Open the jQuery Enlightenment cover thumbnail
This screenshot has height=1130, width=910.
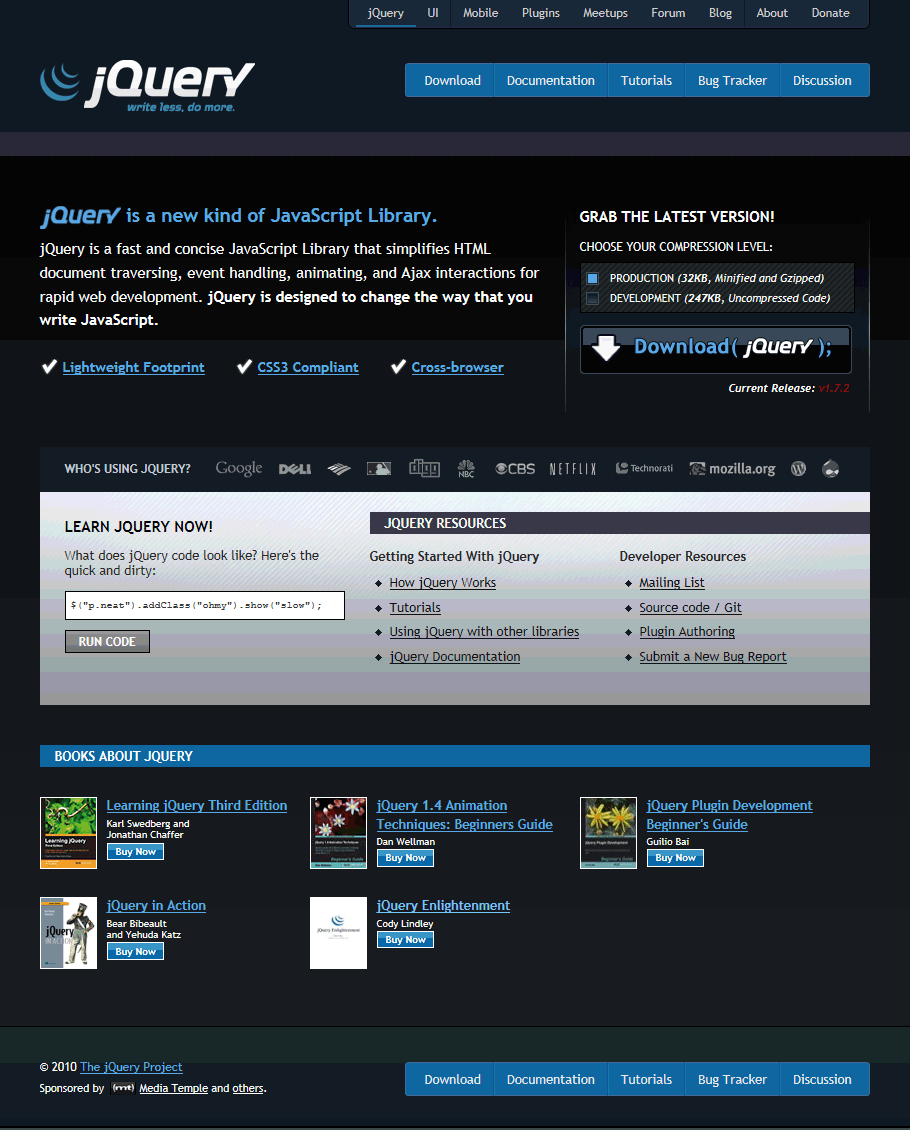pos(339,933)
